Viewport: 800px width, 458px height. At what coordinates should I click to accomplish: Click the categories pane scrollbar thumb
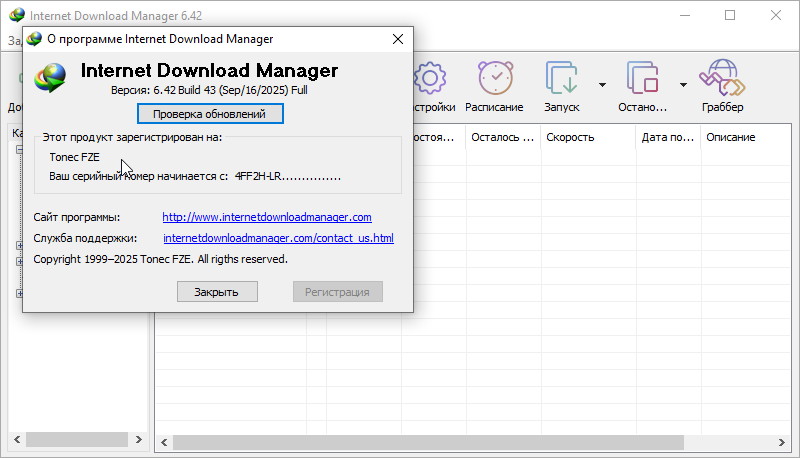[77, 439]
